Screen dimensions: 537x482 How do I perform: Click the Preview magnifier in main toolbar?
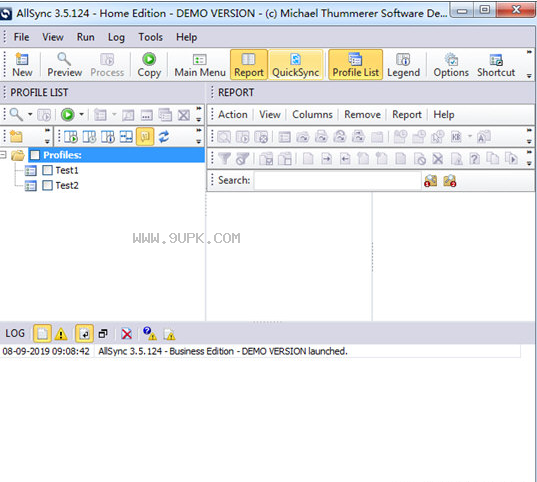click(x=64, y=65)
